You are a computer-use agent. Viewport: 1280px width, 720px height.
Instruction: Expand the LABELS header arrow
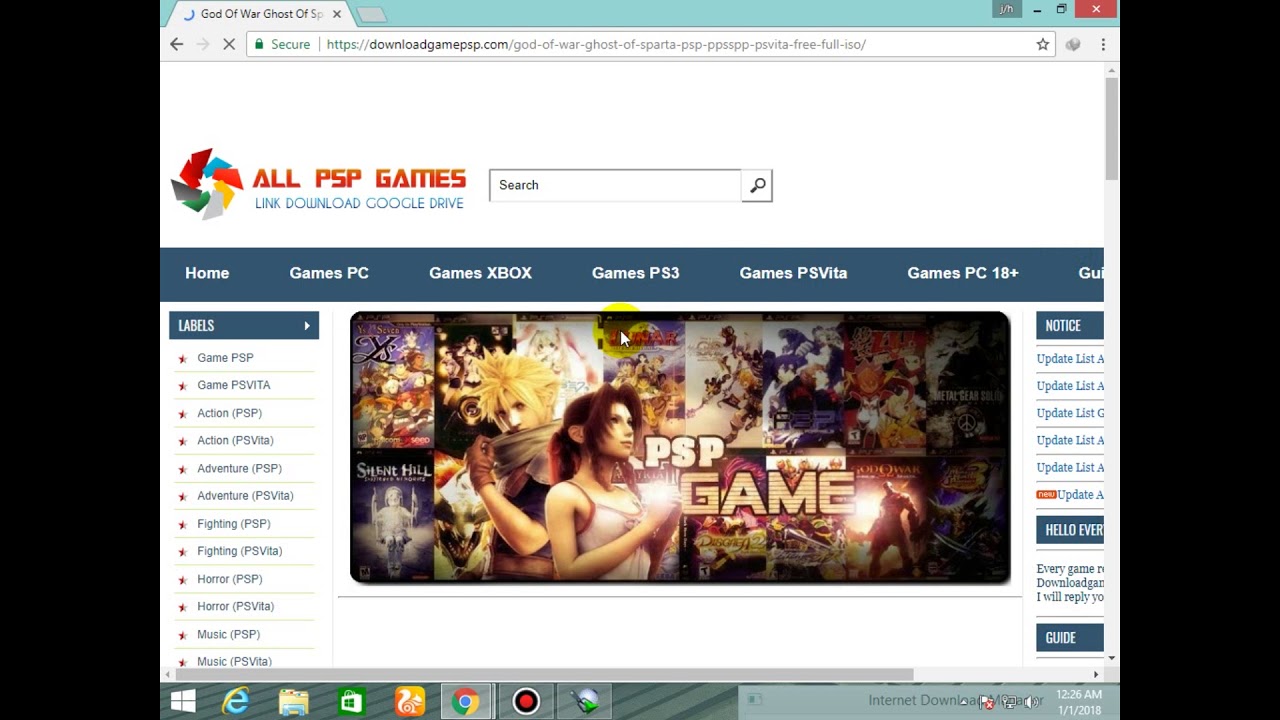[x=307, y=325]
